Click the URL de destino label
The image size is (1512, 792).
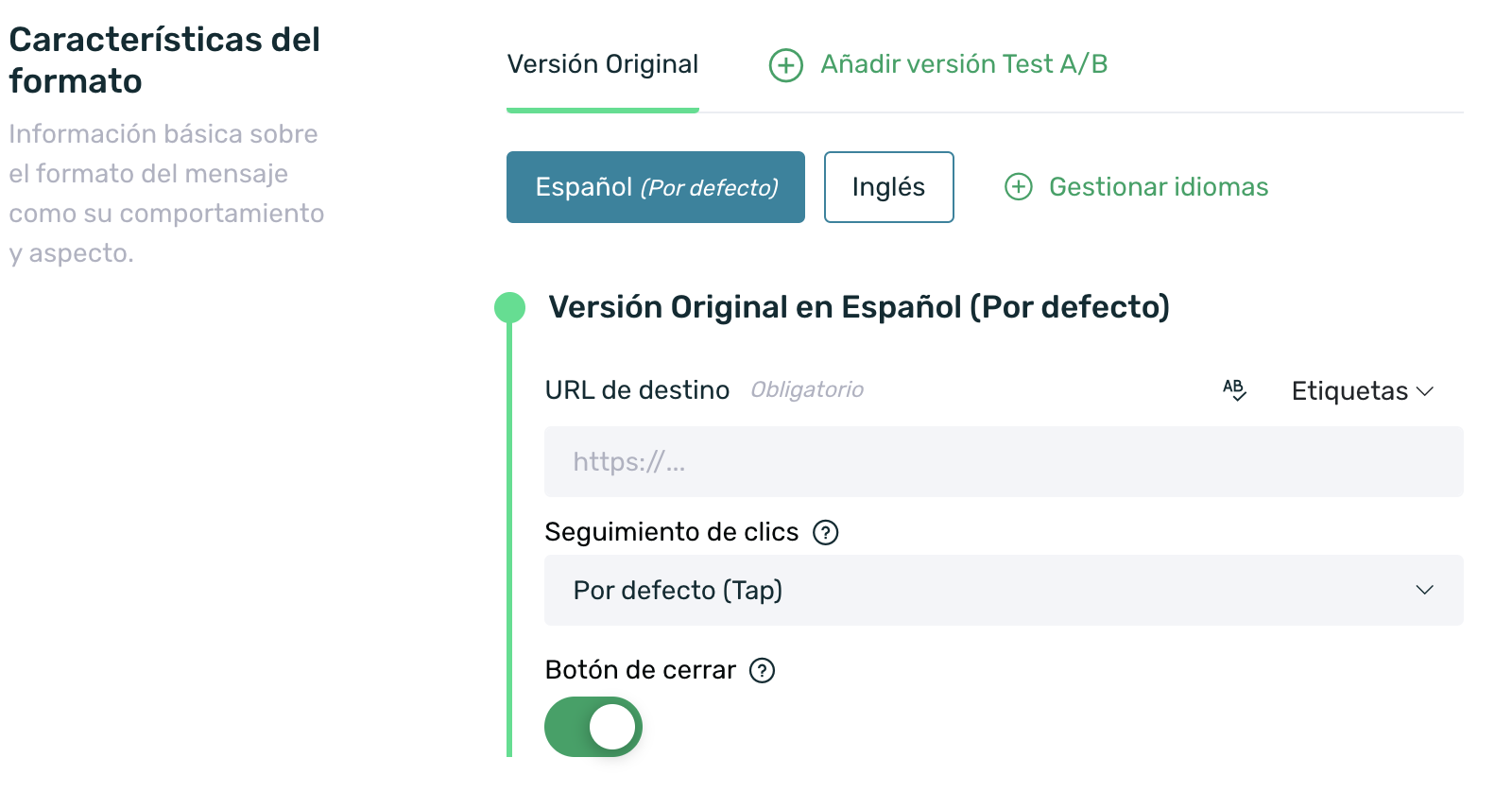[638, 390]
